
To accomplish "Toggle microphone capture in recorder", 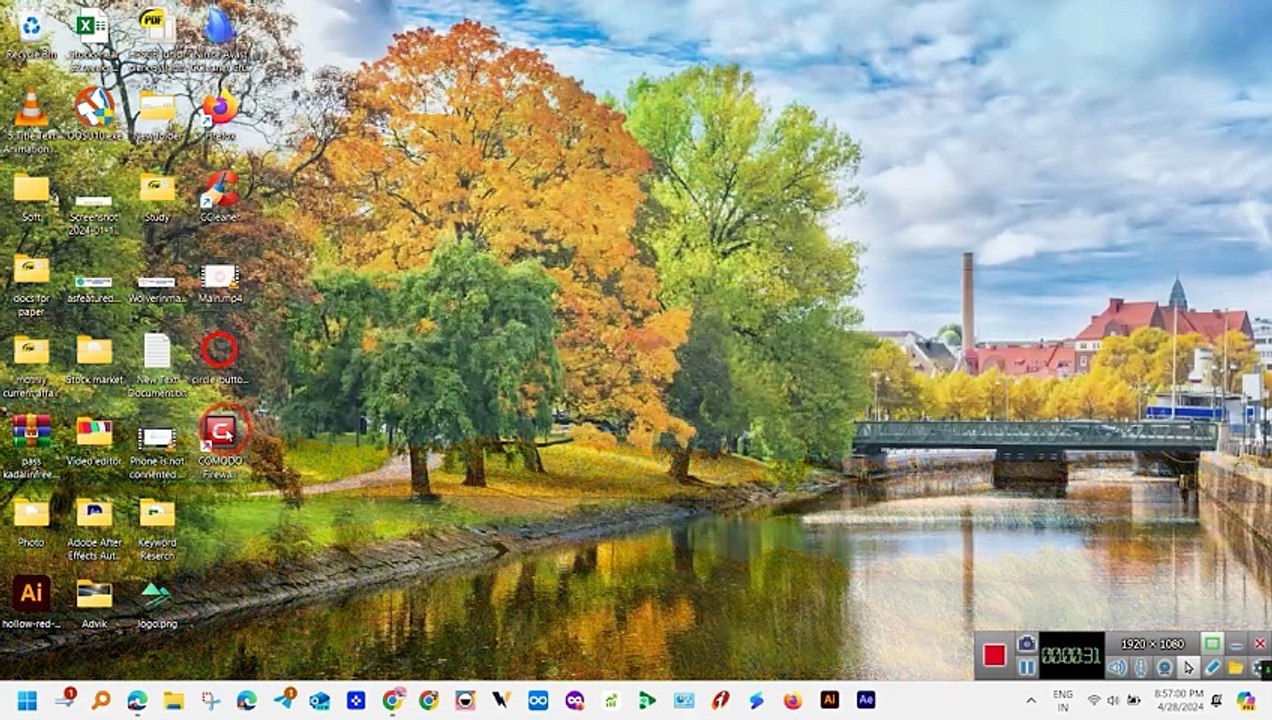I will click(x=1141, y=667).
